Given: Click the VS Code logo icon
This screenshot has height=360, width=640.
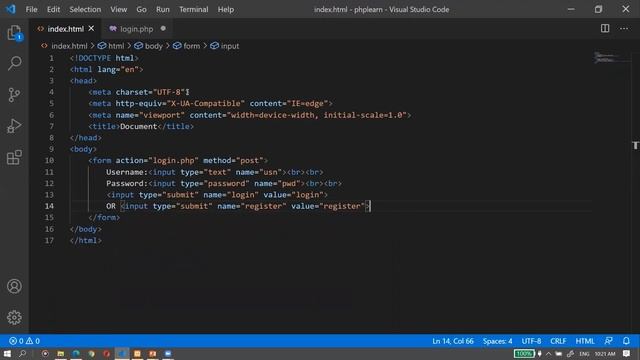Looking at the screenshot, I should (11, 9).
